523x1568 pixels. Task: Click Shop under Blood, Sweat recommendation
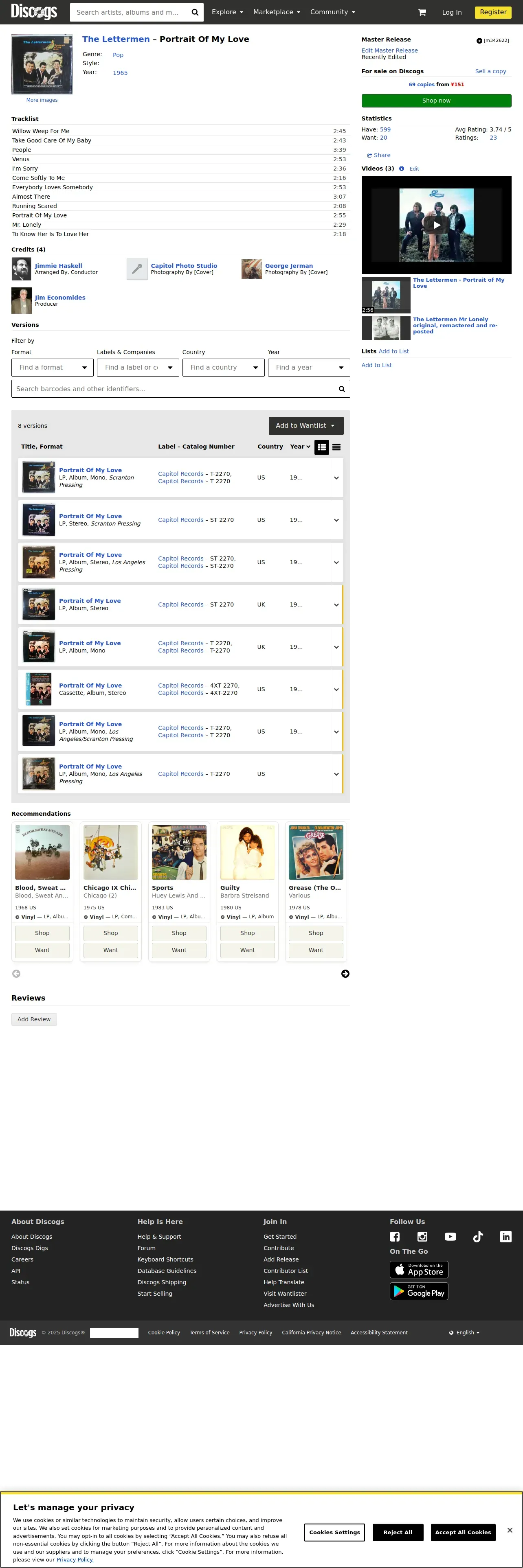[42, 933]
